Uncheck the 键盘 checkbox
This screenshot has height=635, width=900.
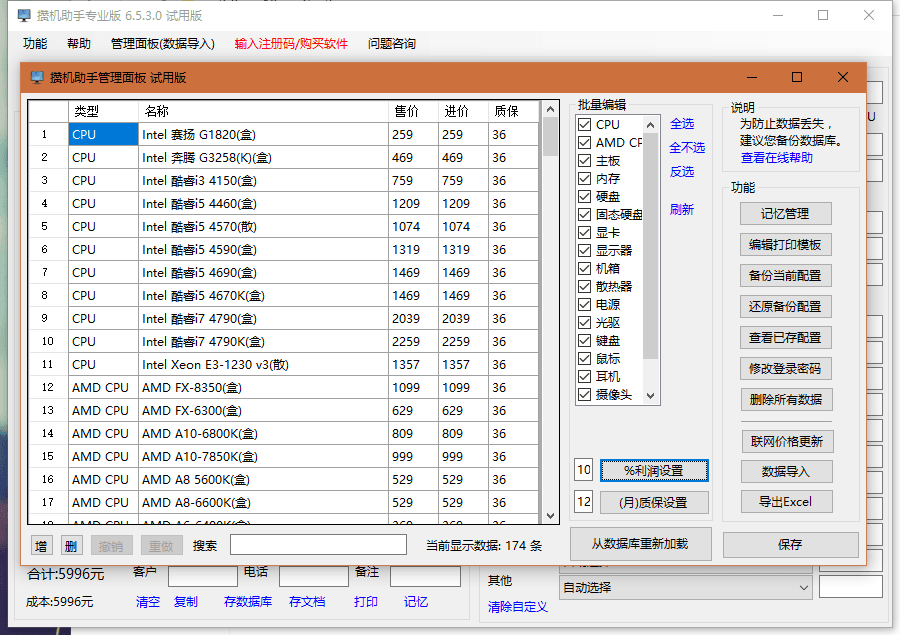[x=584, y=340]
